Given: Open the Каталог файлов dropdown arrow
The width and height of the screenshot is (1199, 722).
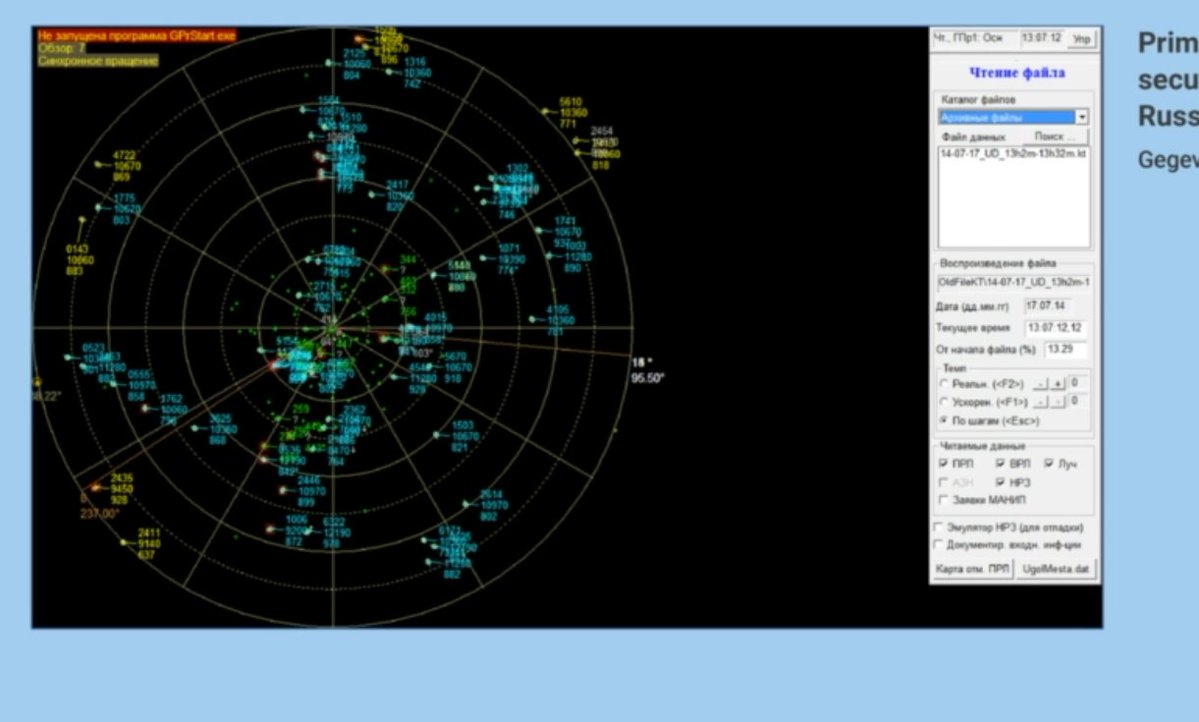Looking at the screenshot, I should click(1082, 117).
